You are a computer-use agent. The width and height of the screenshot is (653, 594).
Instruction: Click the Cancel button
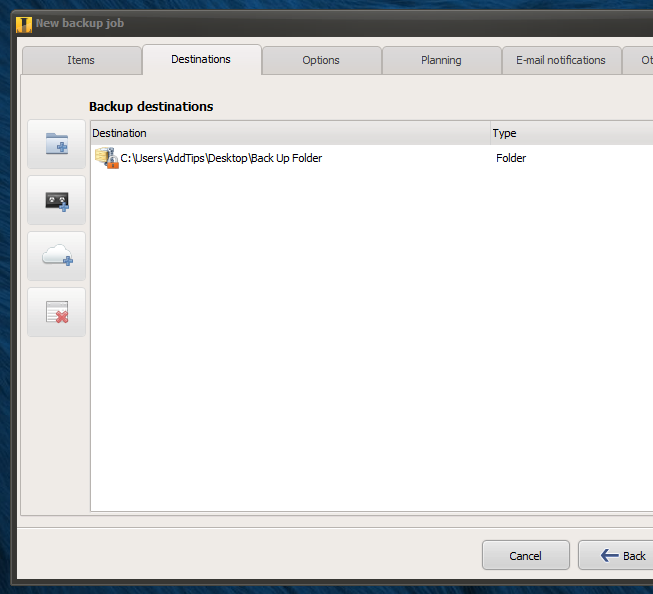(x=526, y=555)
